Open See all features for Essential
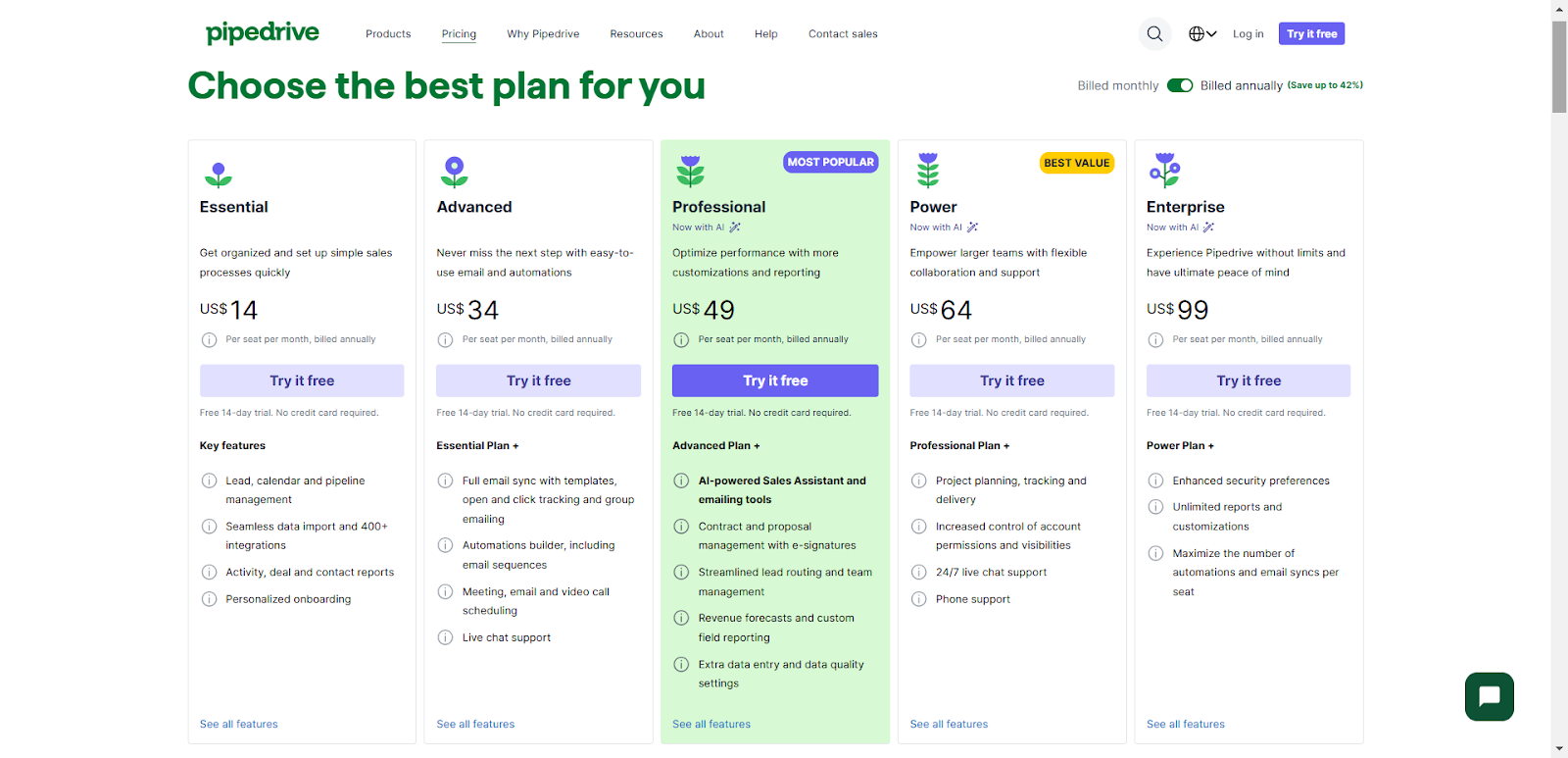Image resolution: width=1568 pixels, height=758 pixels. click(239, 724)
